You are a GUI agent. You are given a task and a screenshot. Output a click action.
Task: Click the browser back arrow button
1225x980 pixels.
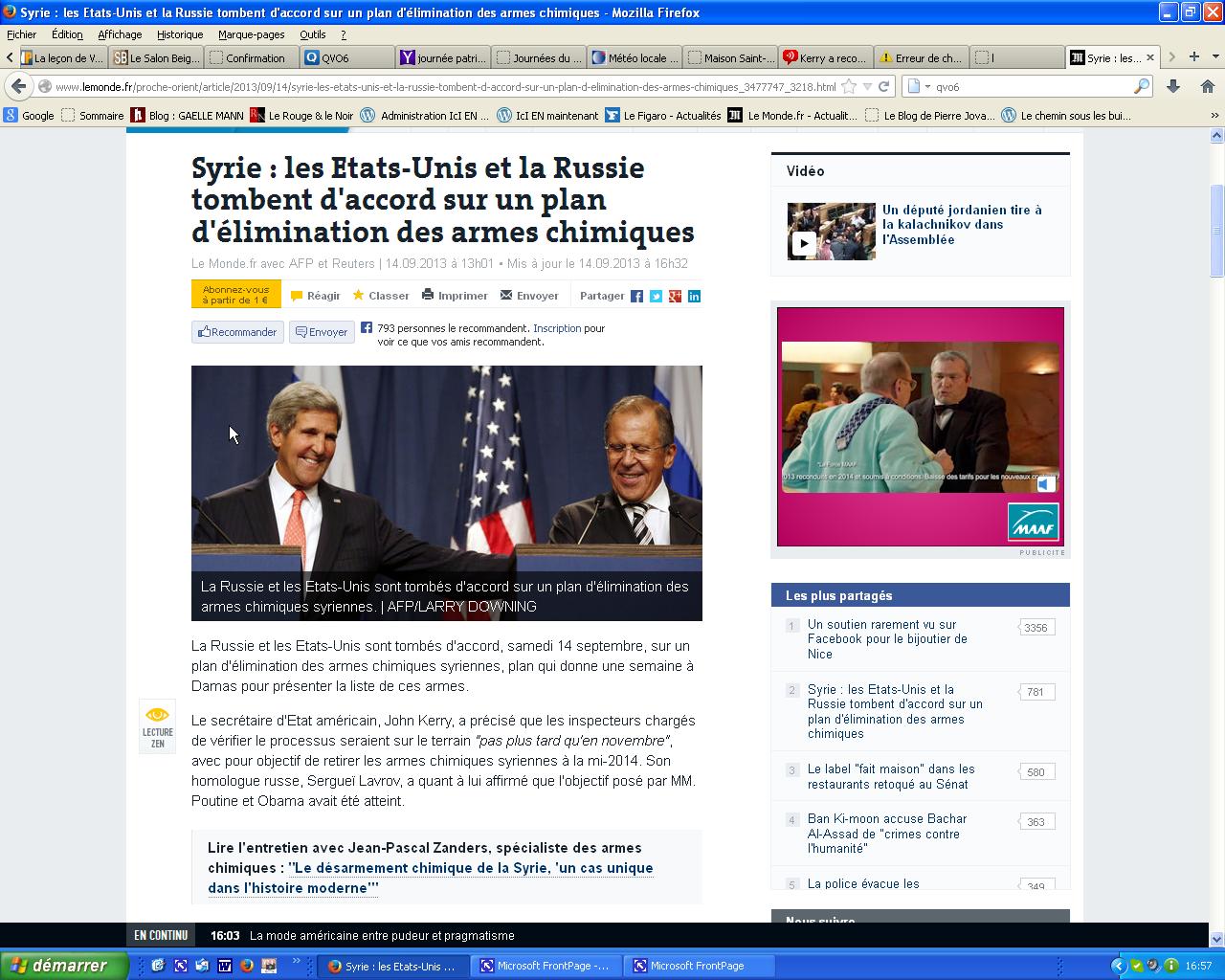click(18, 86)
